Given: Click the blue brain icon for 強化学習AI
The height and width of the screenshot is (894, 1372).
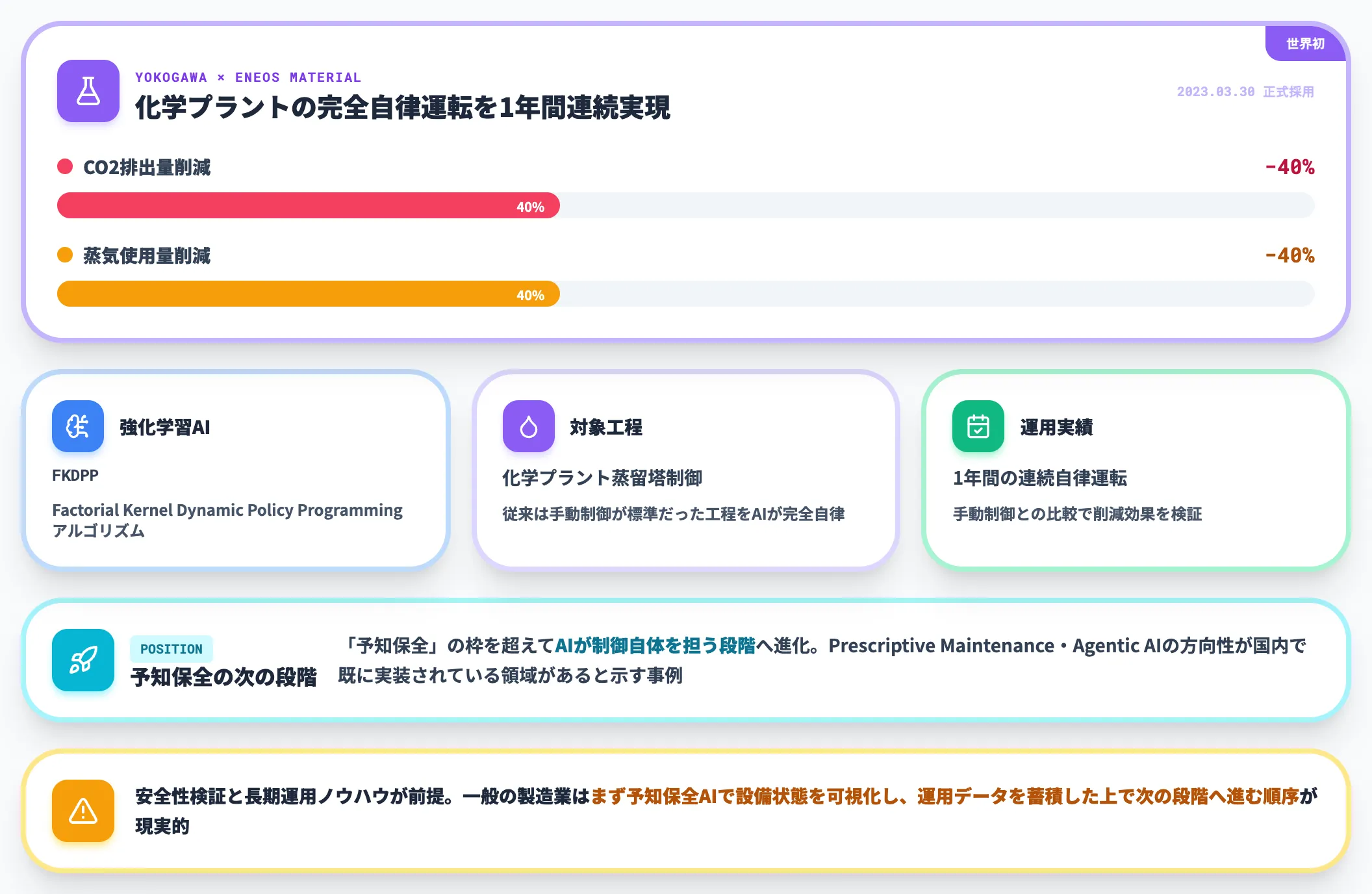Looking at the screenshot, I should [x=78, y=426].
